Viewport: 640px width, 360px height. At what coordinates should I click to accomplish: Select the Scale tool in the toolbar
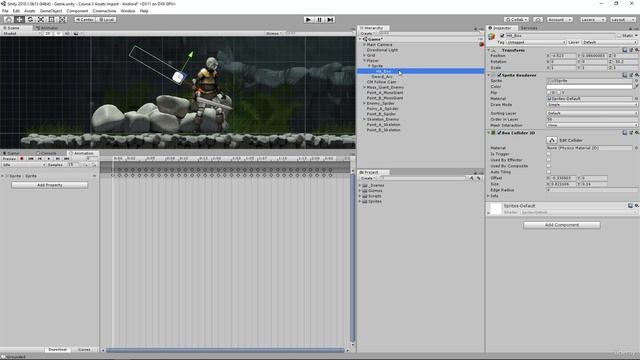coord(41,19)
